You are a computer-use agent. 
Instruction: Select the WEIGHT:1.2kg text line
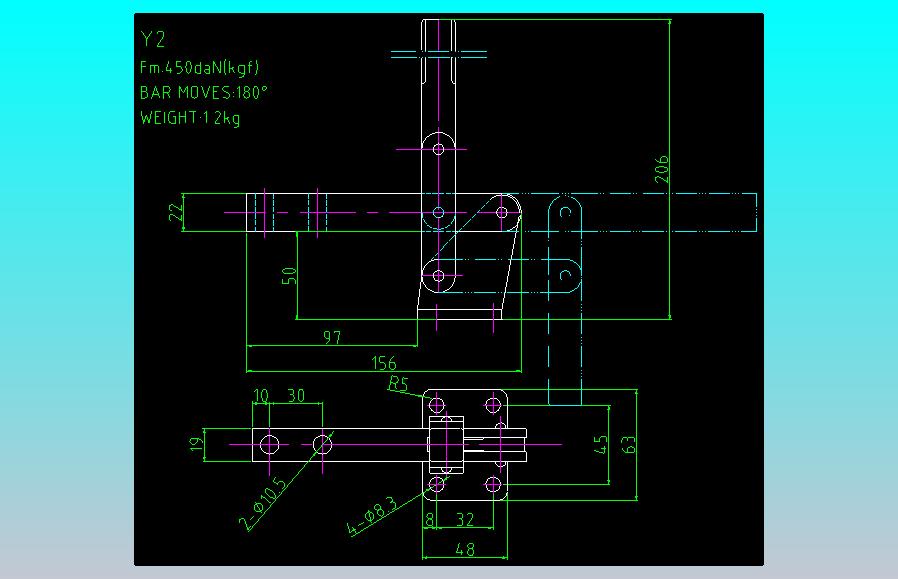click(x=190, y=118)
